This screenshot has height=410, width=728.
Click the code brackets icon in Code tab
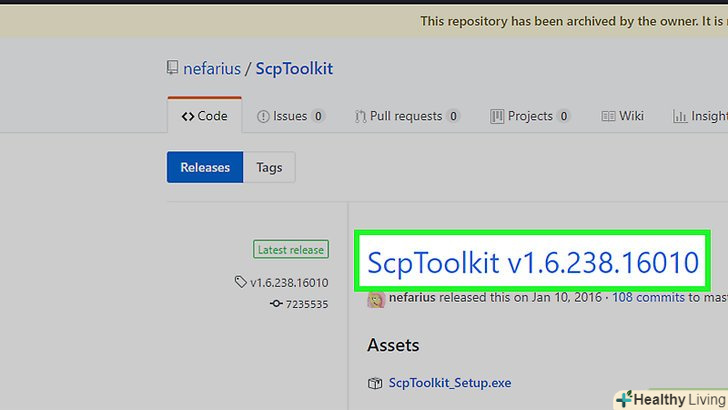point(188,116)
